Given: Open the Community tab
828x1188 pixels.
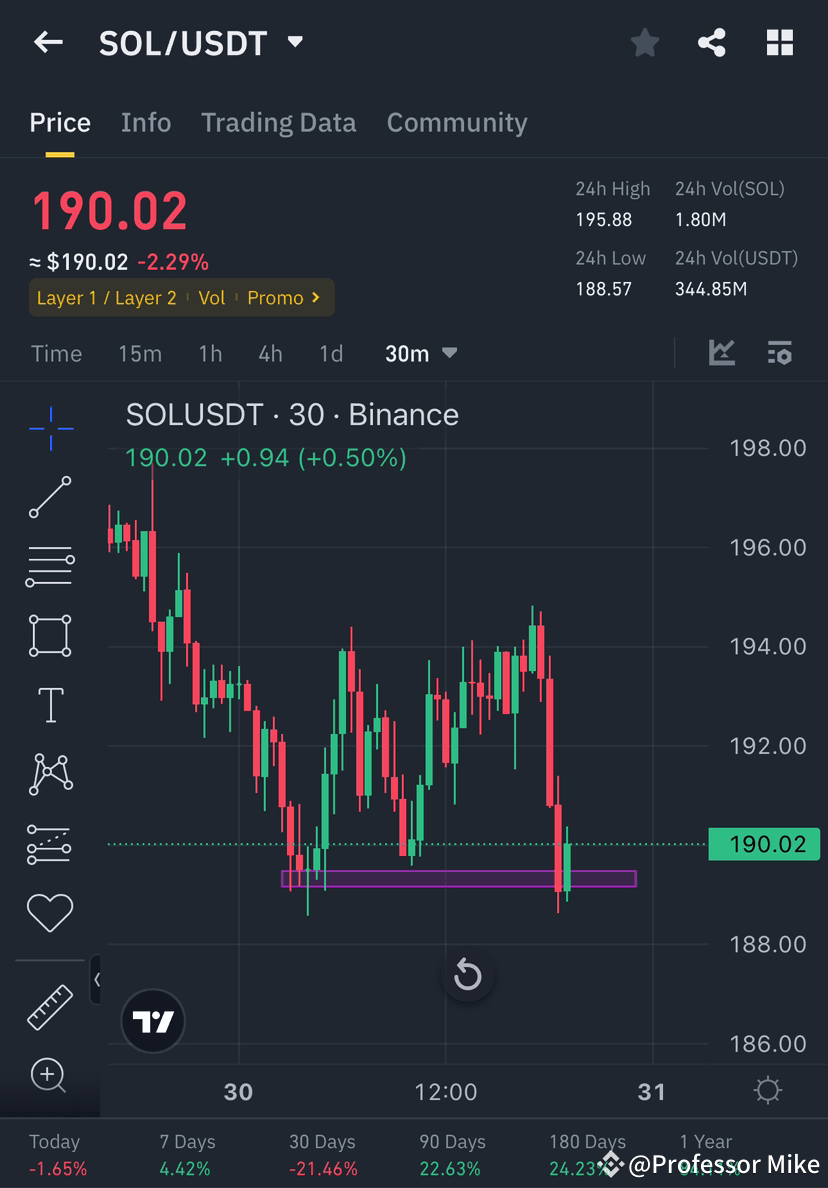Looking at the screenshot, I should tap(456, 122).
